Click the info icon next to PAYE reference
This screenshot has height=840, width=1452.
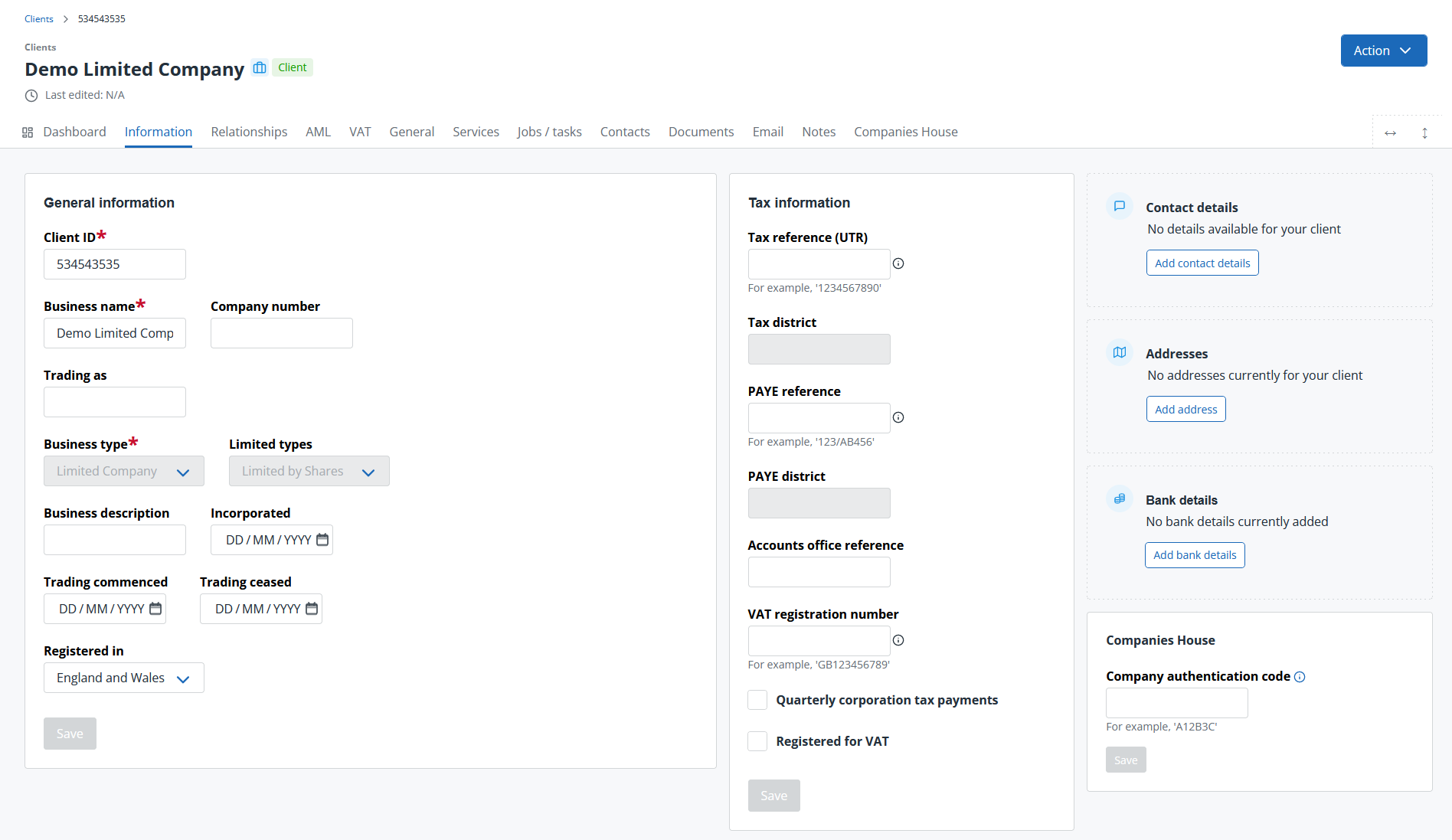898,417
